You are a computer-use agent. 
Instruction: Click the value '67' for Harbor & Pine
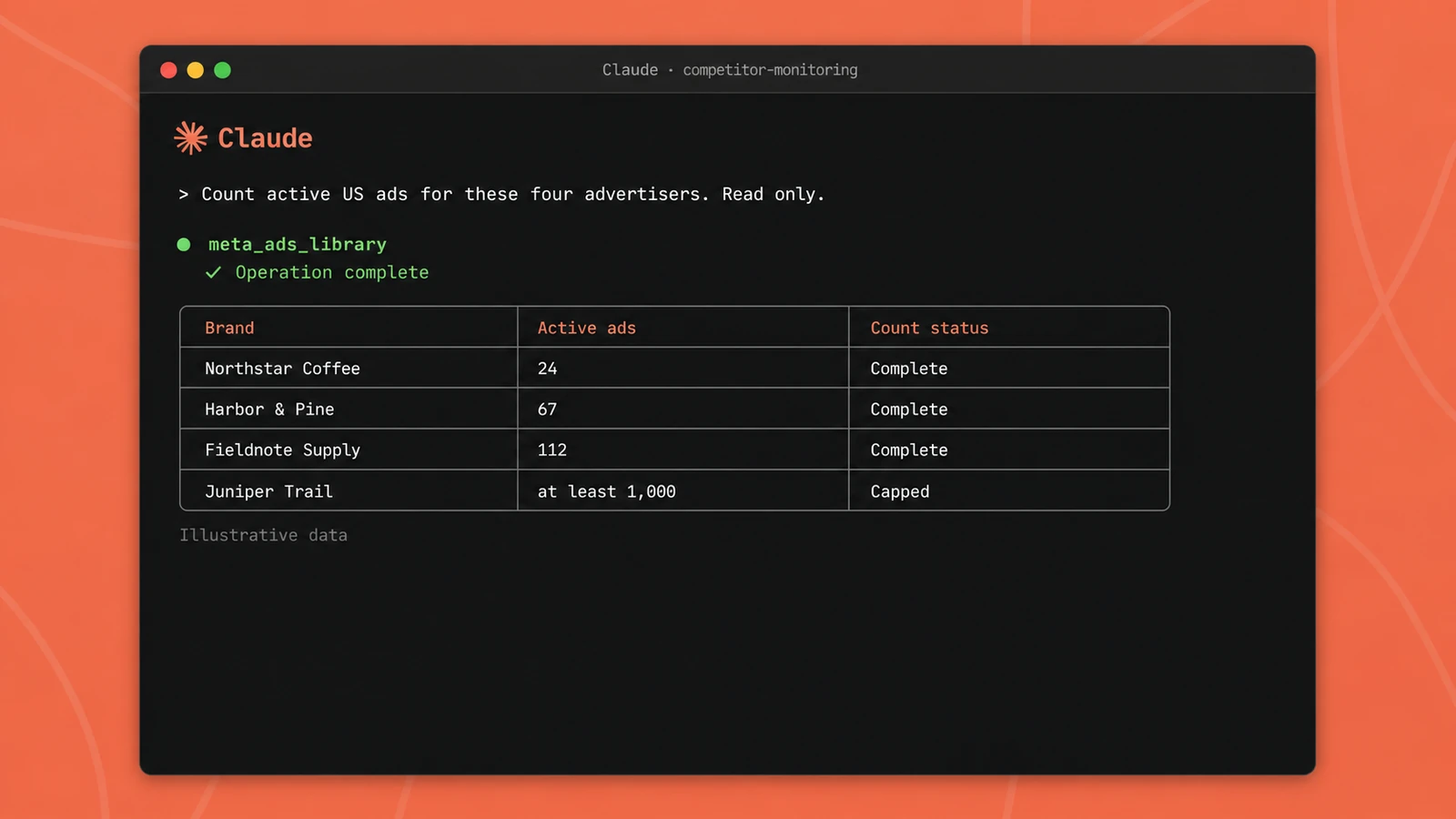click(x=547, y=409)
